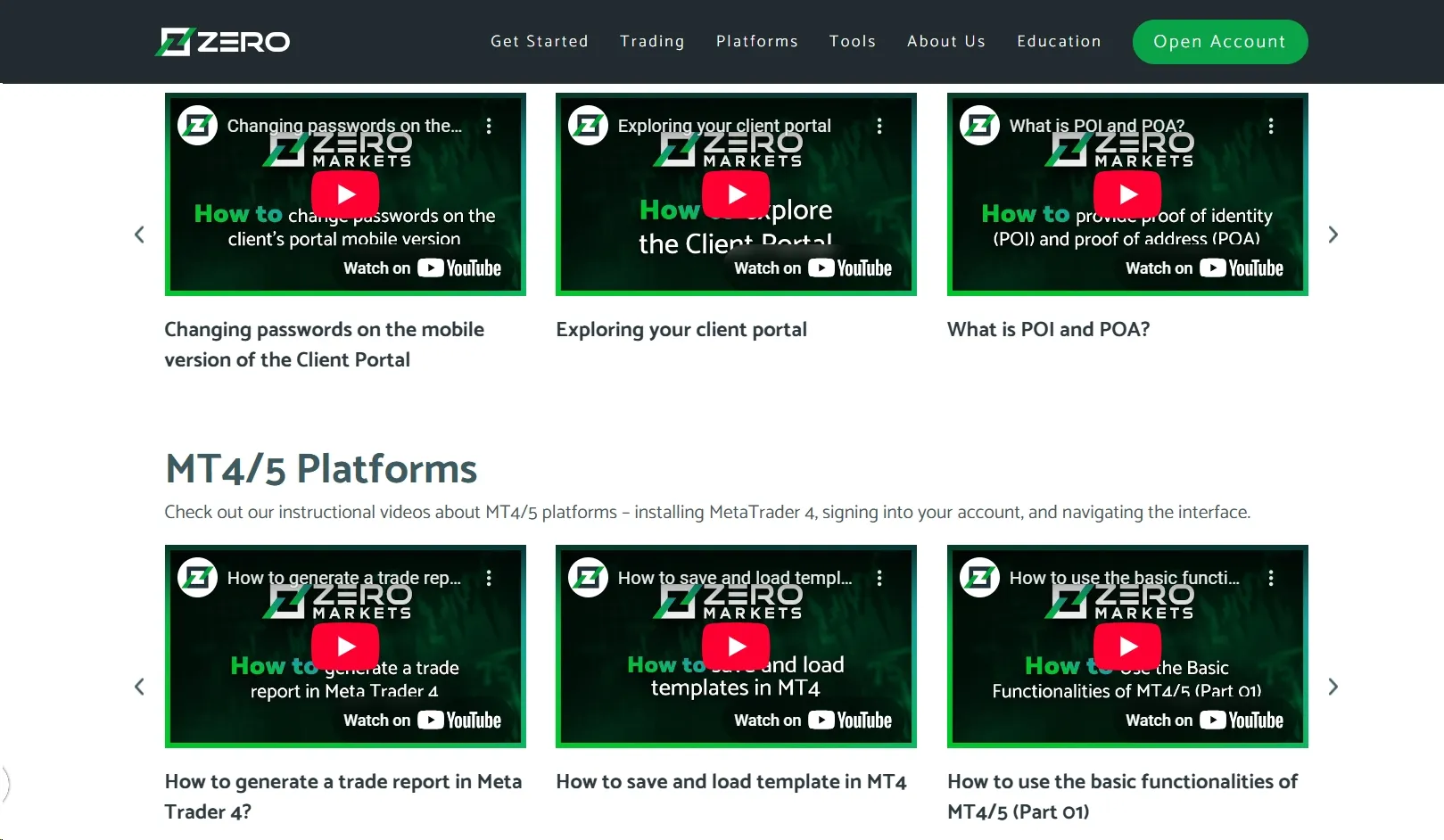Watch basic functionalities video on YouTube

1204,721
